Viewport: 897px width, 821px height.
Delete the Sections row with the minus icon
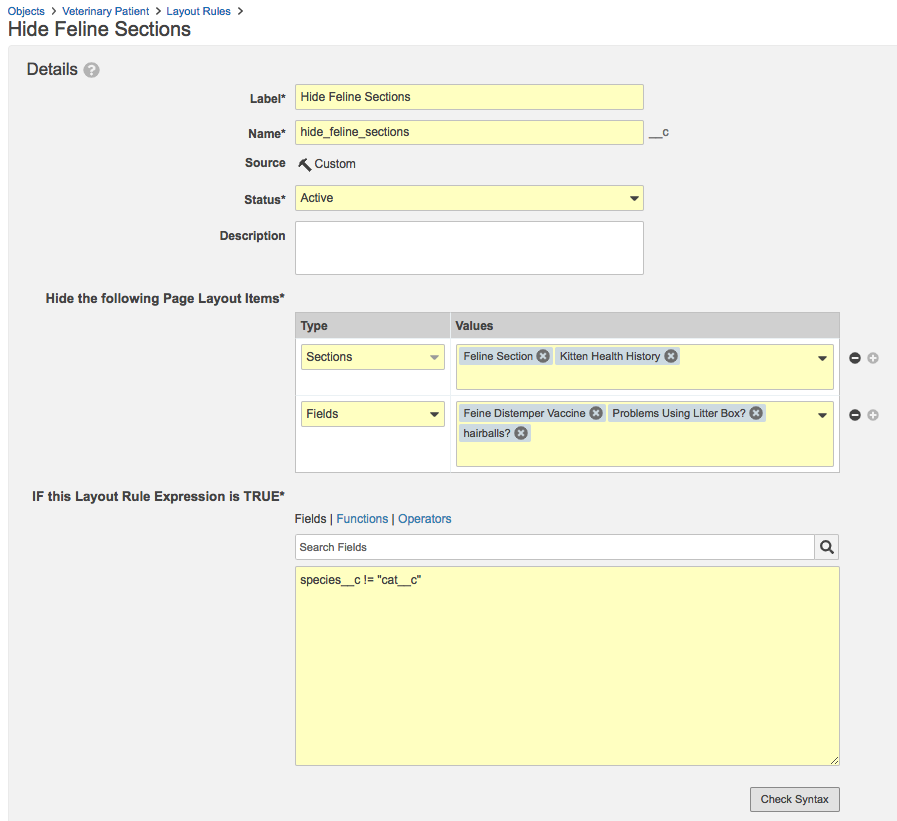855,358
